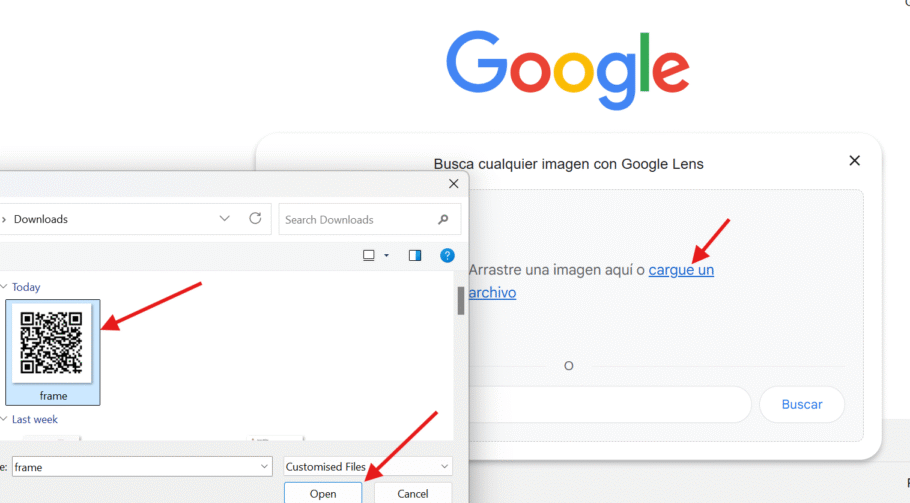Viewport: 910px width, 503px height.
Task: Close the file picker dialog
Action: [453, 184]
